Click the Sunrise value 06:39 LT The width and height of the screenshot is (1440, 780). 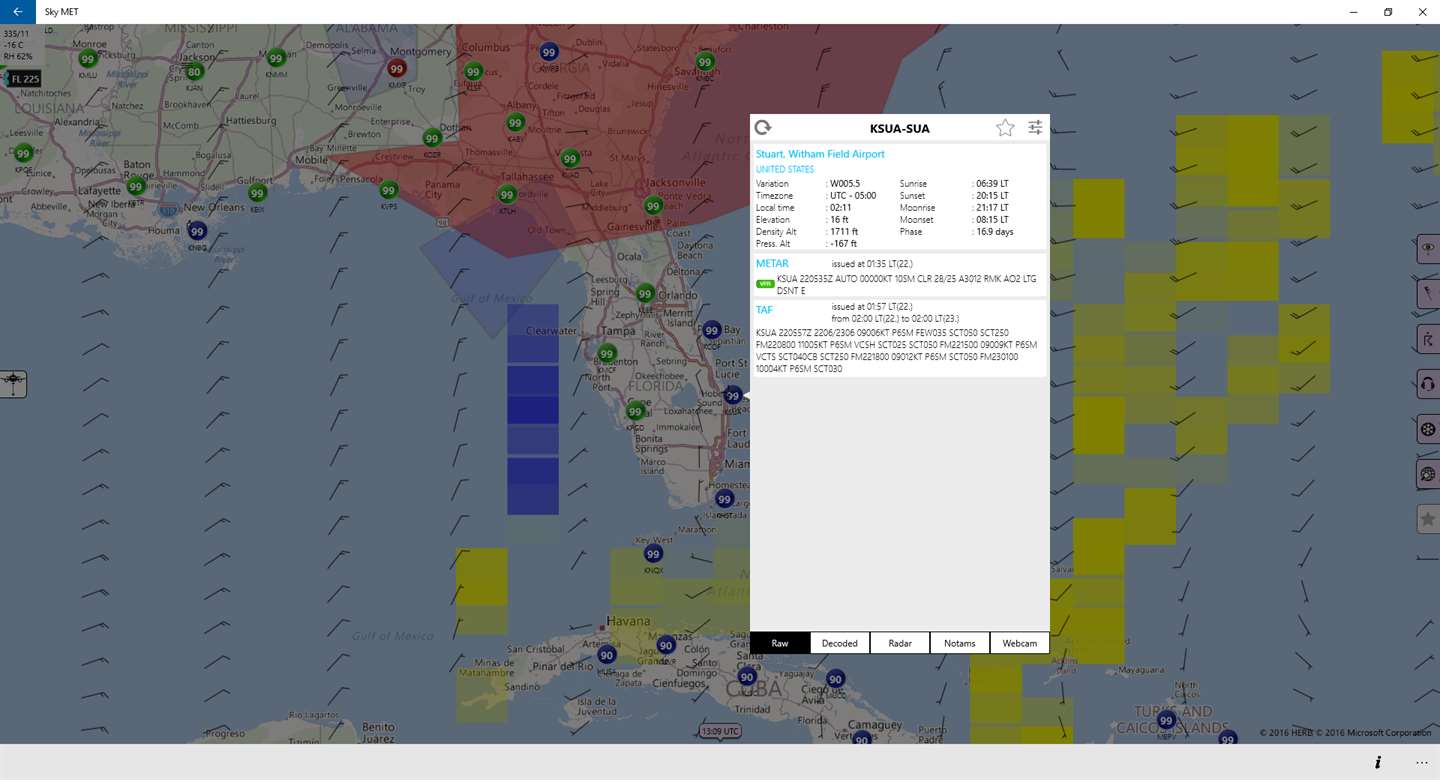[x=992, y=184]
